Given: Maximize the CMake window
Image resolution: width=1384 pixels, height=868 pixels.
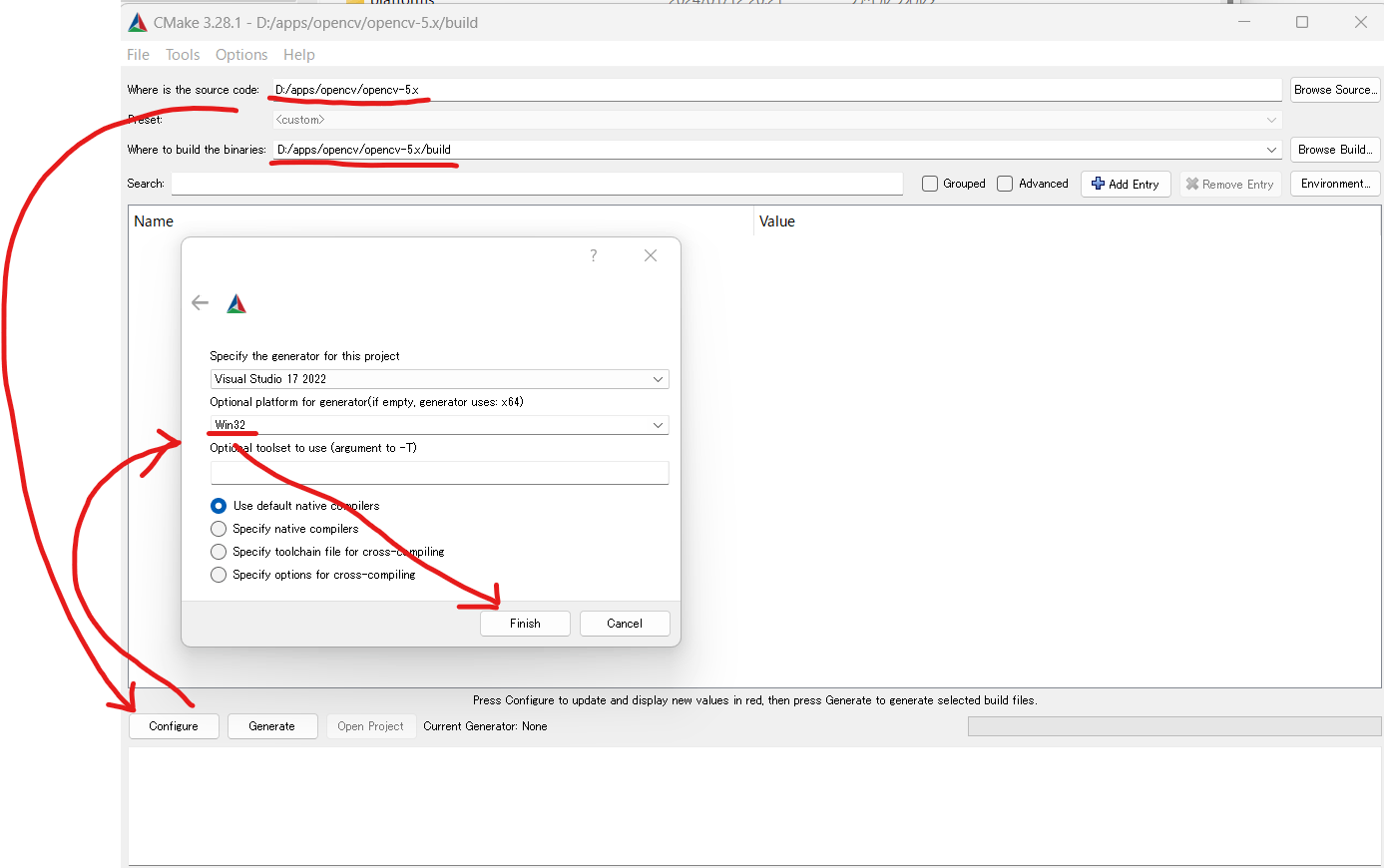Looking at the screenshot, I should (x=1302, y=22).
